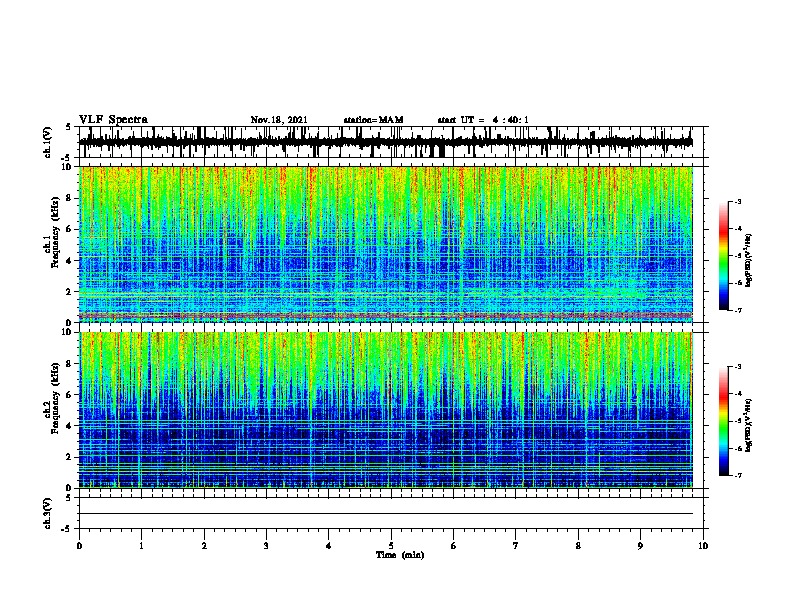Click the "Time (min)" x-axis label
792x612 pixels.
[x=400, y=555]
